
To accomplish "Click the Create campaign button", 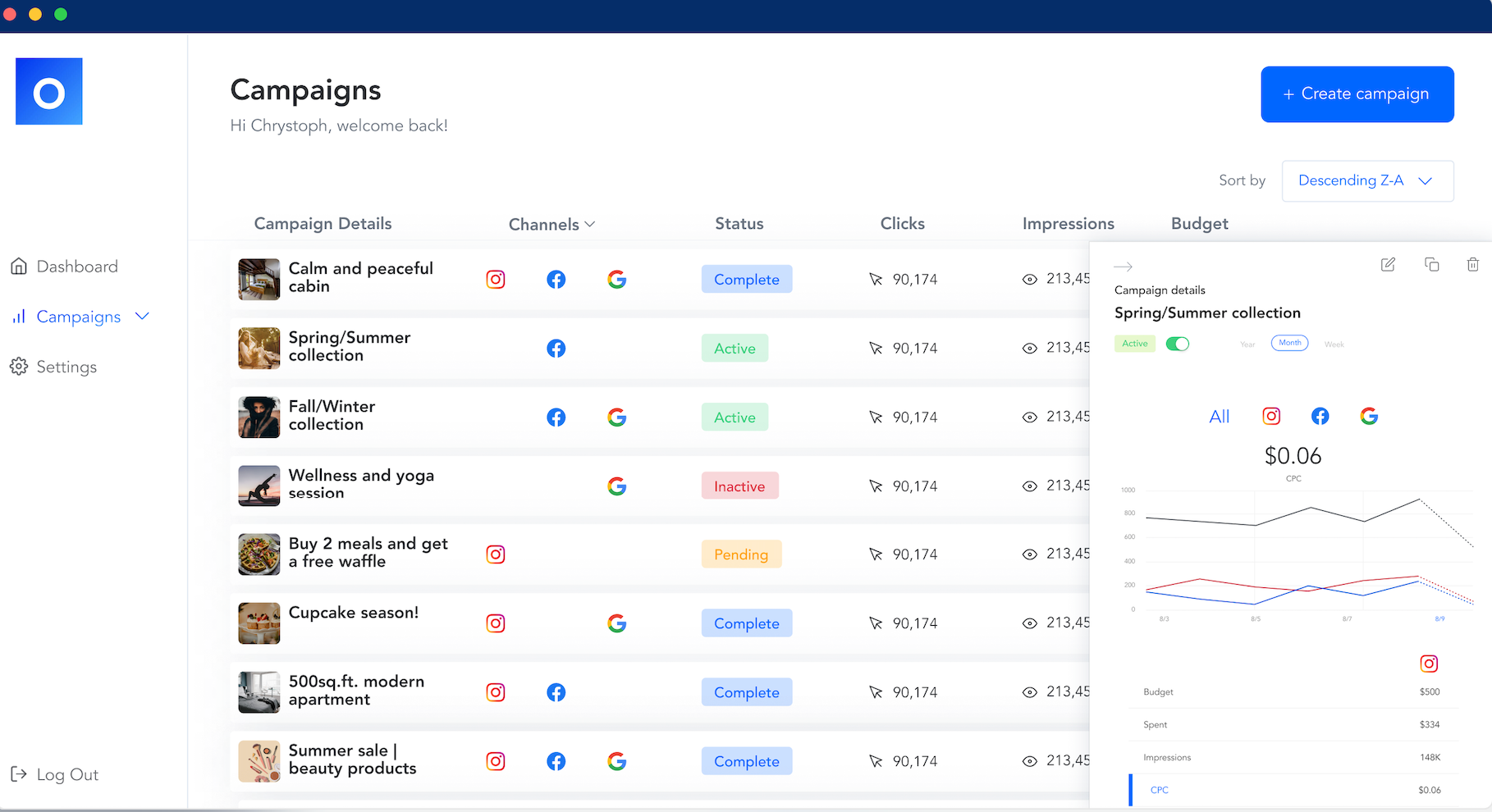I will pyautogui.click(x=1357, y=94).
